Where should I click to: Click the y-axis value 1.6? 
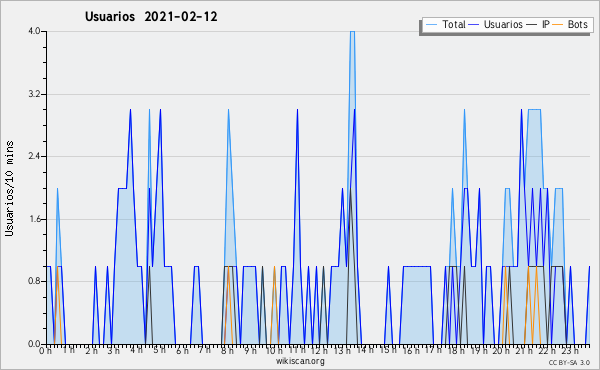(34, 219)
